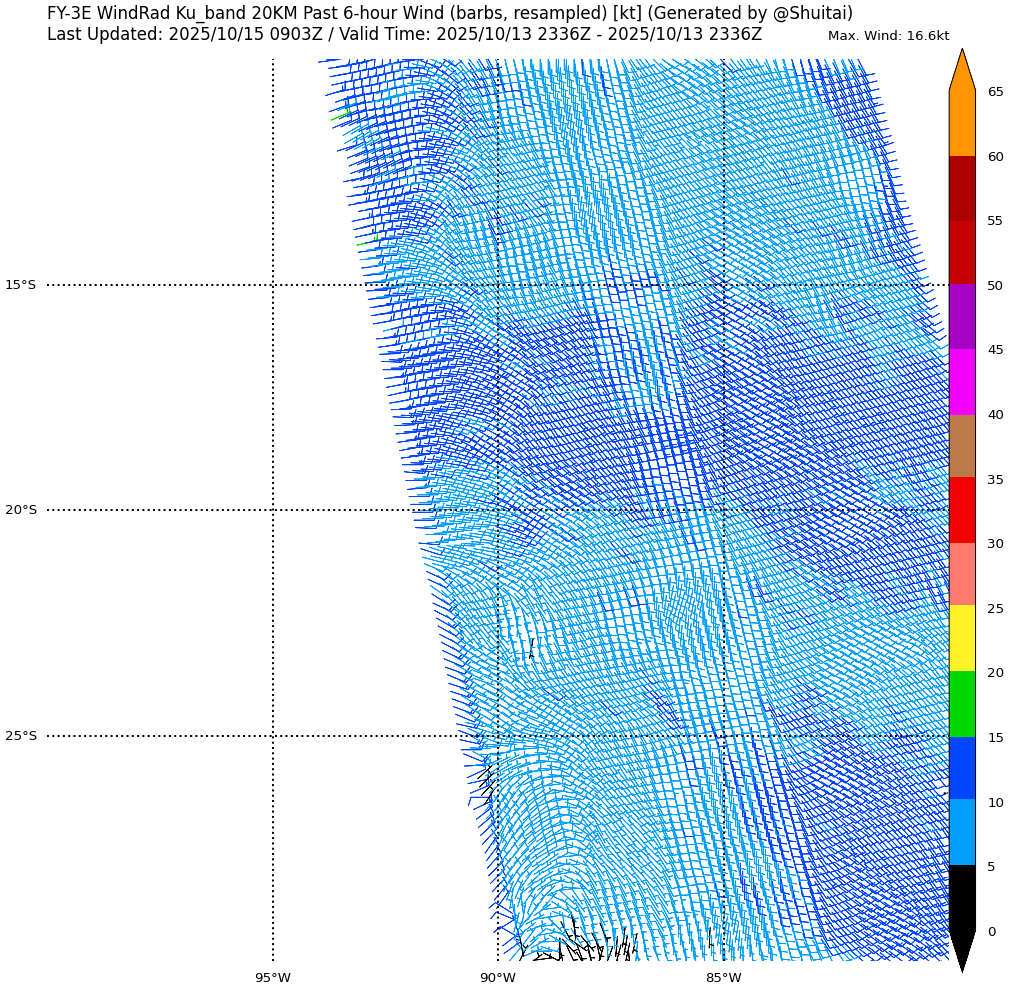
Task: Click the colorbar tick label 65
Action: [995, 92]
